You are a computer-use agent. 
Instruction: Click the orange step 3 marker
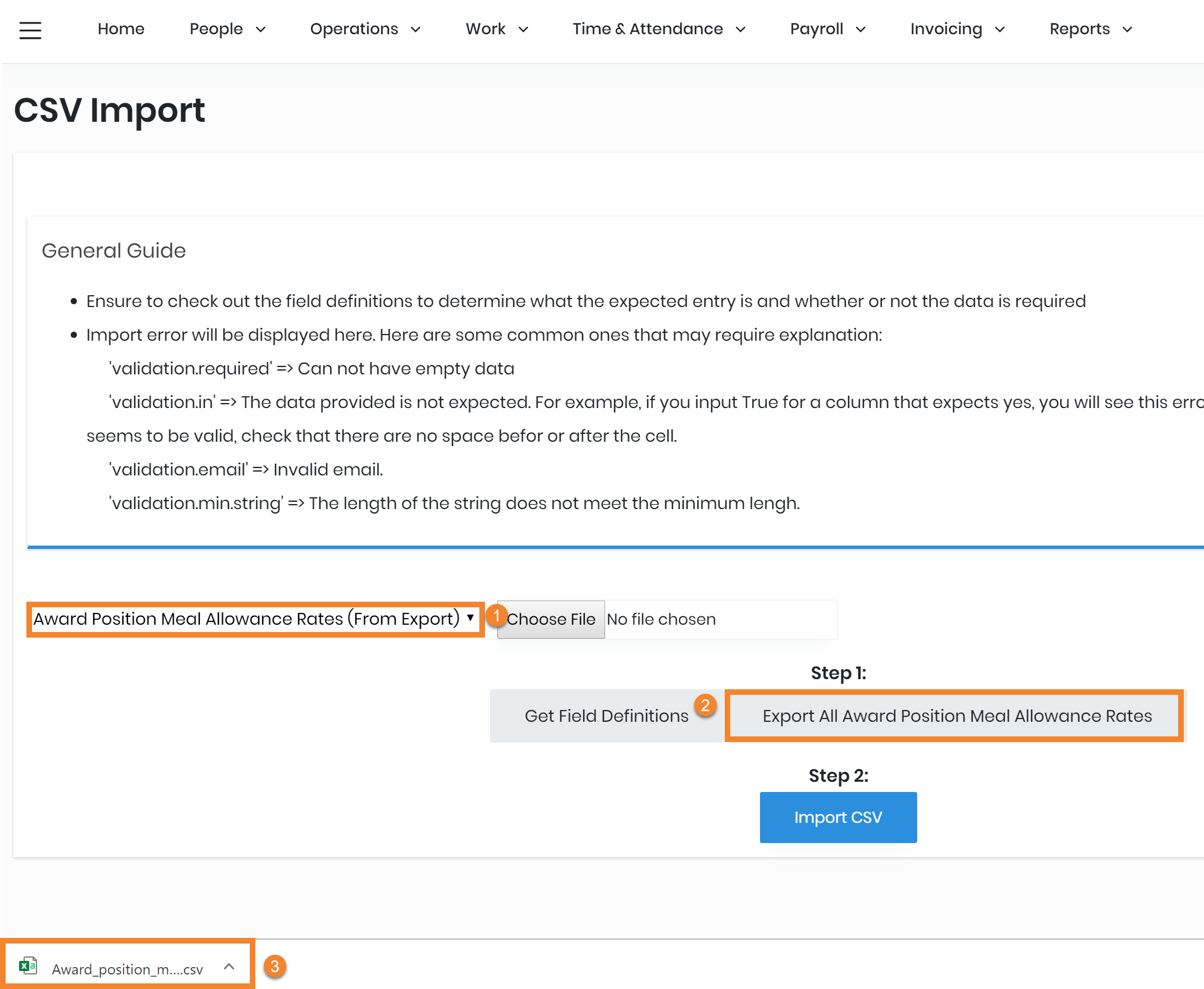coord(274,966)
